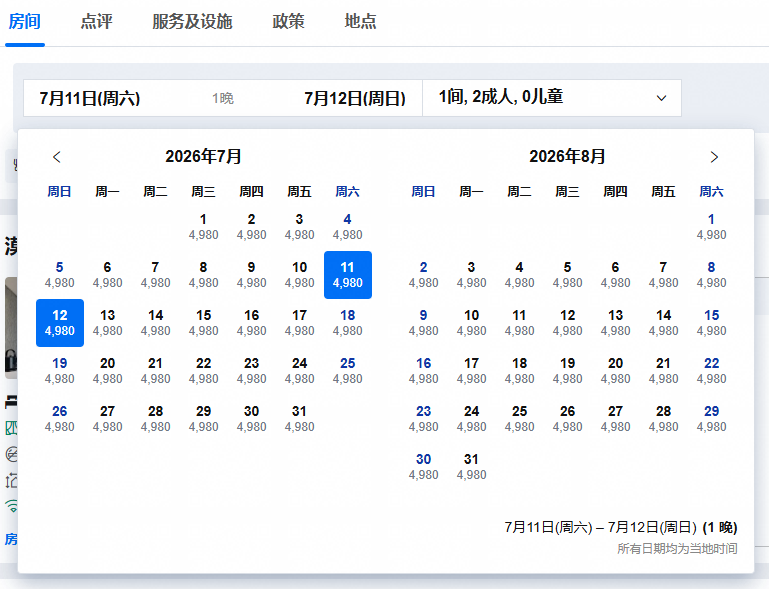Switch to the 点评 tab
The height and width of the screenshot is (589, 769).
tap(97, 22)
